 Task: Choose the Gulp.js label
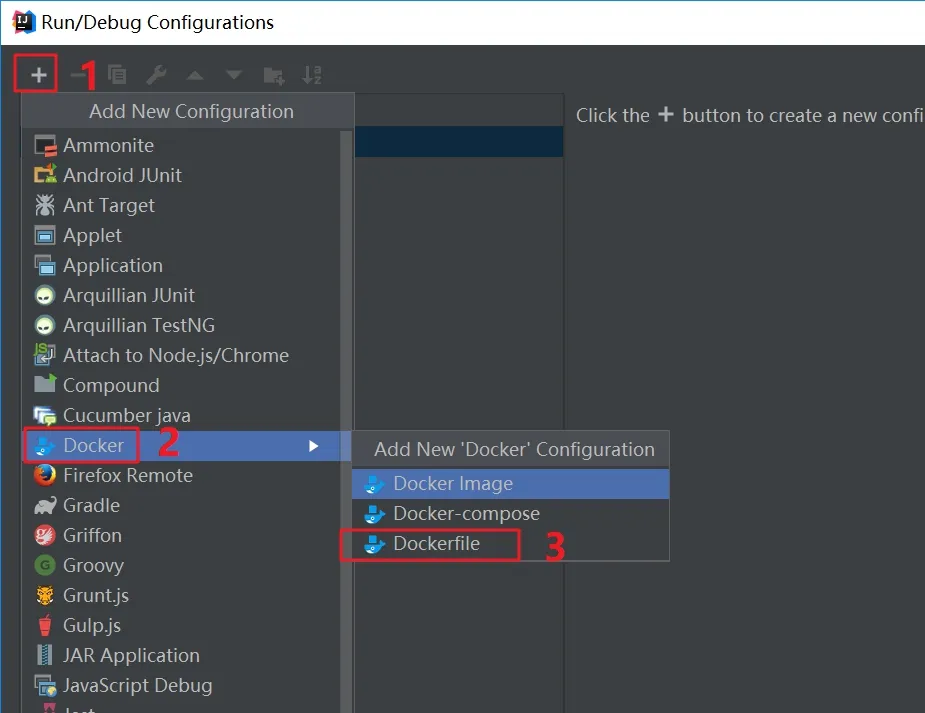pyautogui.click(x=92, y=626)
